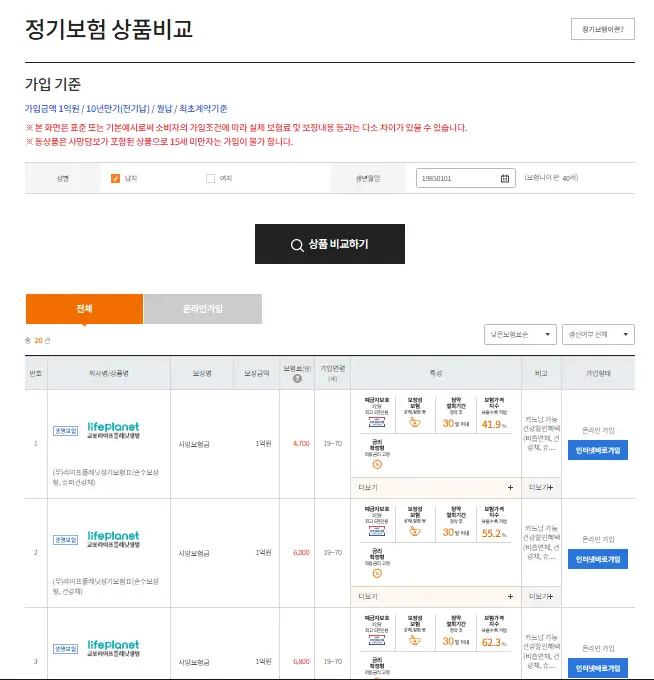Switch to the 온라인가입 tab

203,309
